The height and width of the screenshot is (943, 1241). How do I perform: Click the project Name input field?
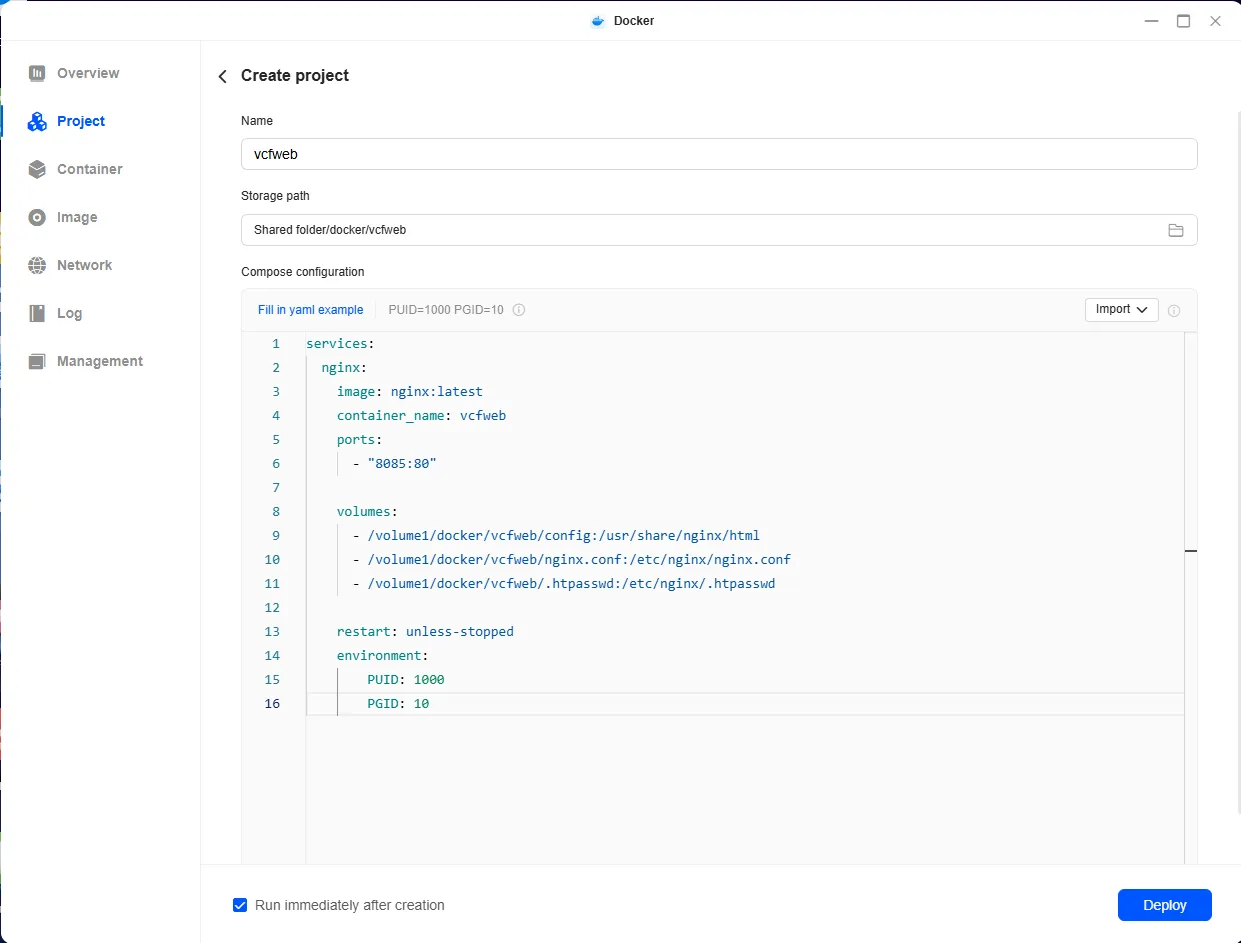[x=718, y=154]
